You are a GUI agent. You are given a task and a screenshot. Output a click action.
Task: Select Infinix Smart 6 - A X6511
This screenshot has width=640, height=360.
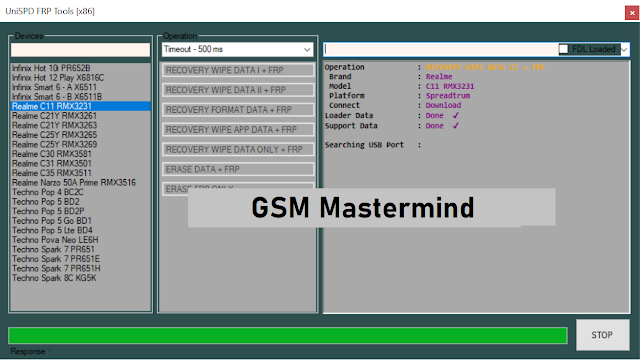(x=80, y=87)
